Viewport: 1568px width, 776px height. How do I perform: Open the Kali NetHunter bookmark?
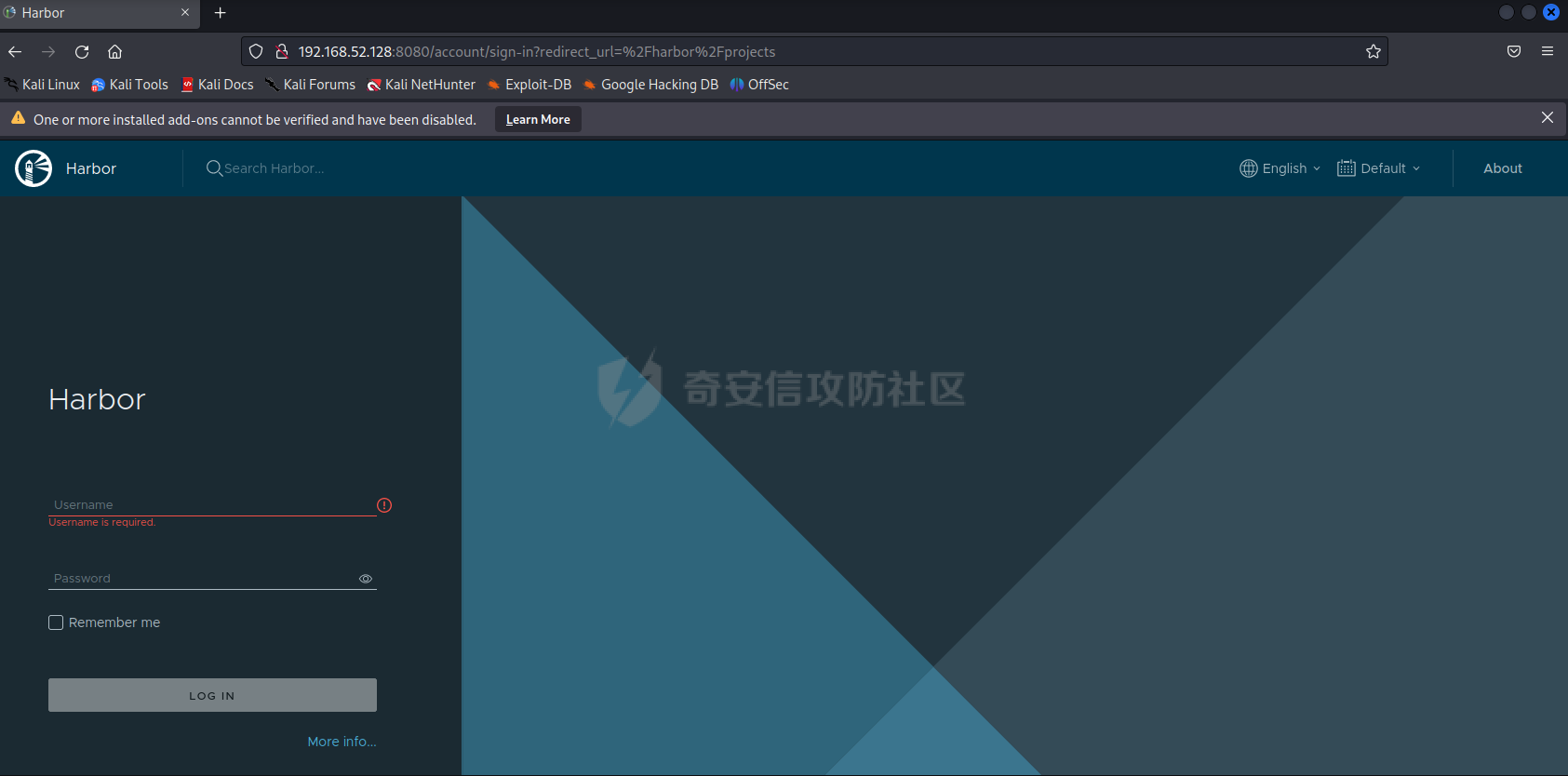[422, 85]
